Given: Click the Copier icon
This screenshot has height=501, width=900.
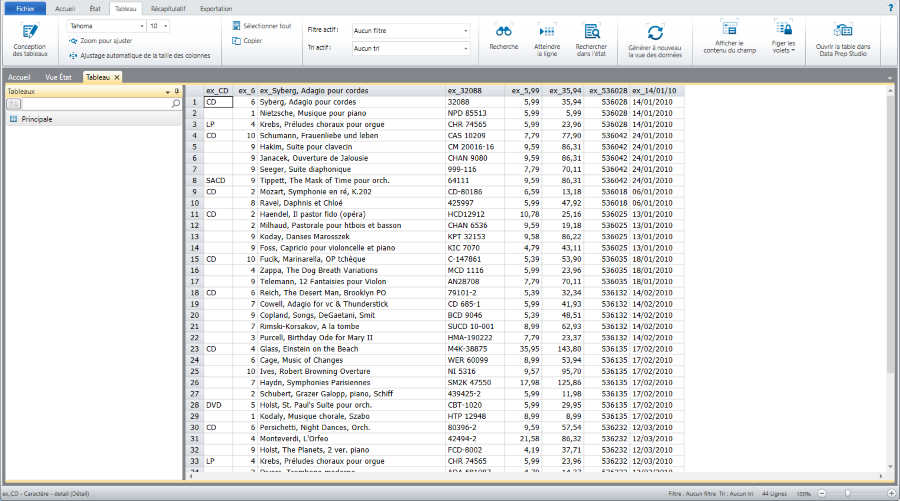Looking at the screenshot, I should [x=246, y=41].
